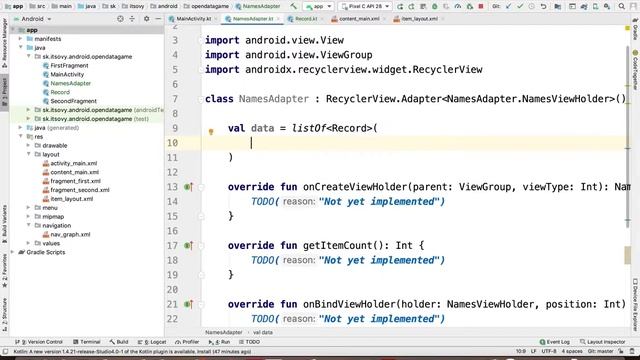Click the green Debug bug icon
The height and width of the screenshot is (360, 640).
click(435, 7)
